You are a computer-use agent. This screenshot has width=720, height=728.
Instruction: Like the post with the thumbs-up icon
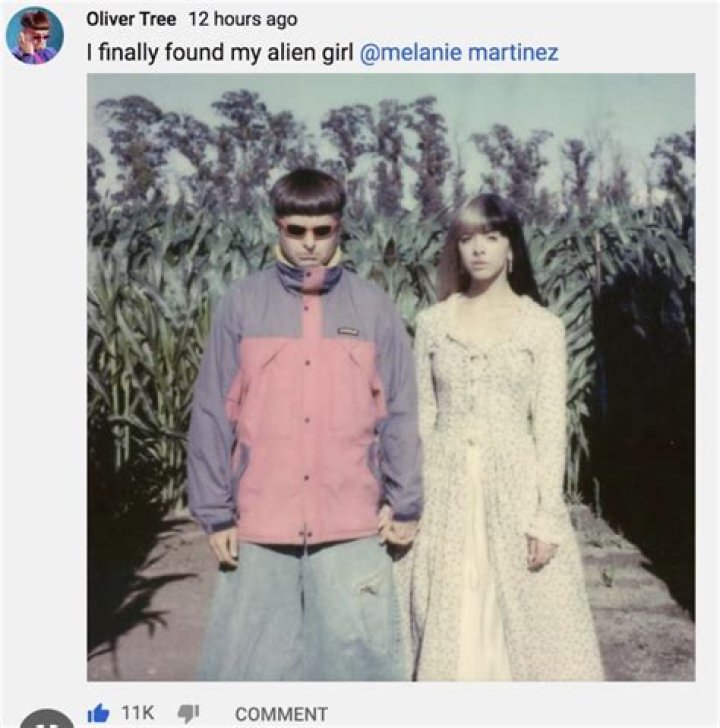pyautogui.click(x=98, y=712)
